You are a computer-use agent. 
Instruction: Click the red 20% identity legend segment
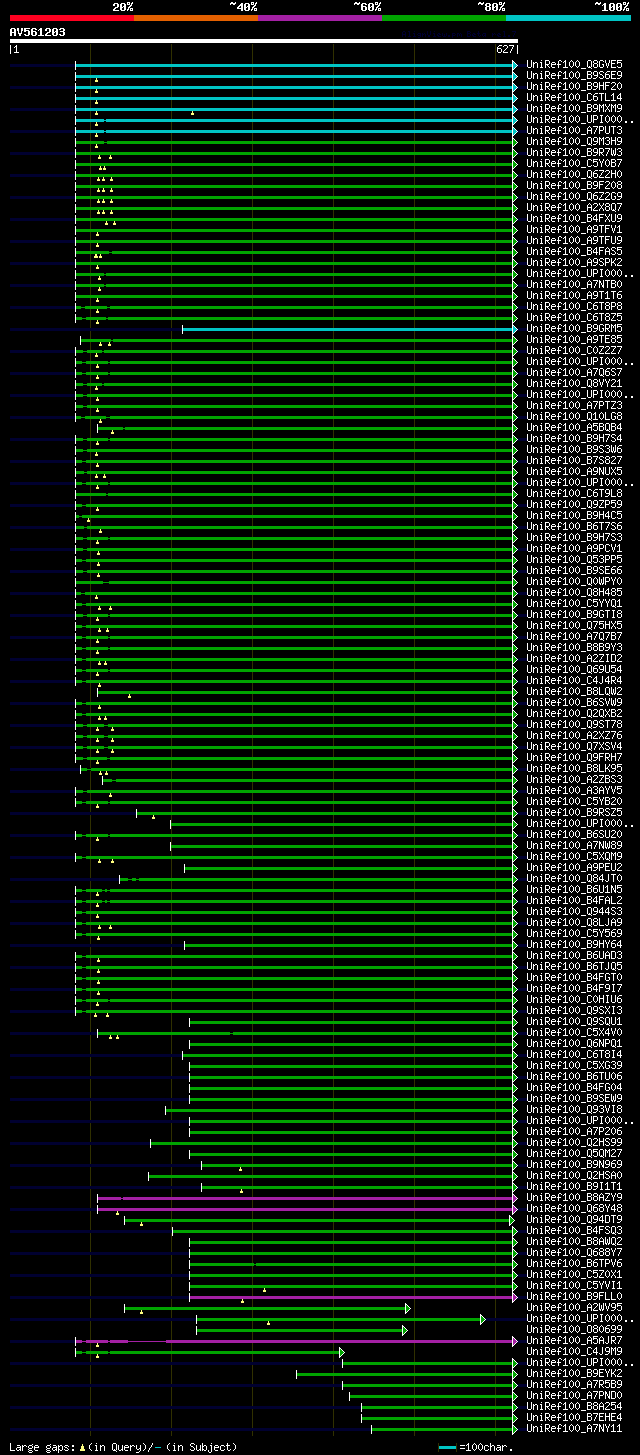click(x=72, y=17)
